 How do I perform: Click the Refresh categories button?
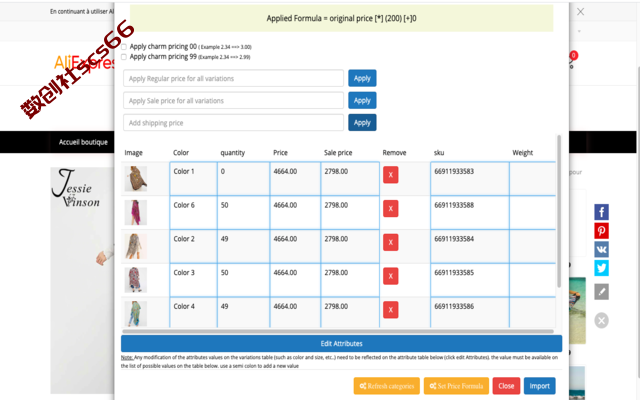tap(387, 386)
